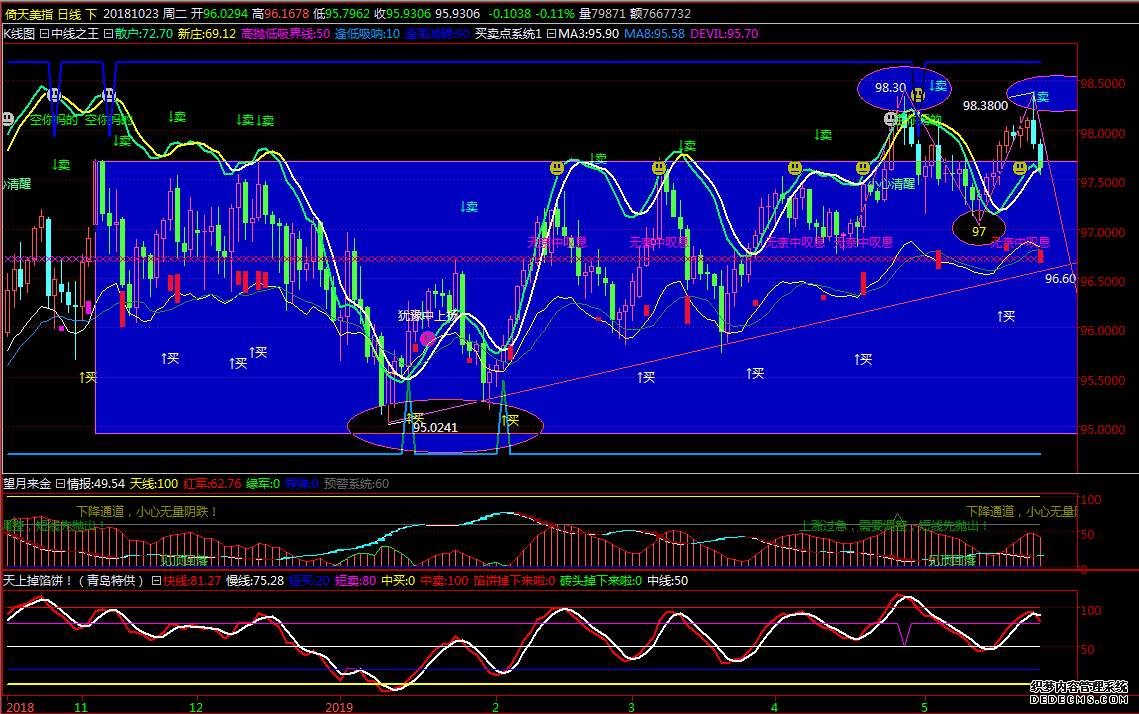Click the 天线:100 value
1139x714 pixels.
[x=154, y=484]
